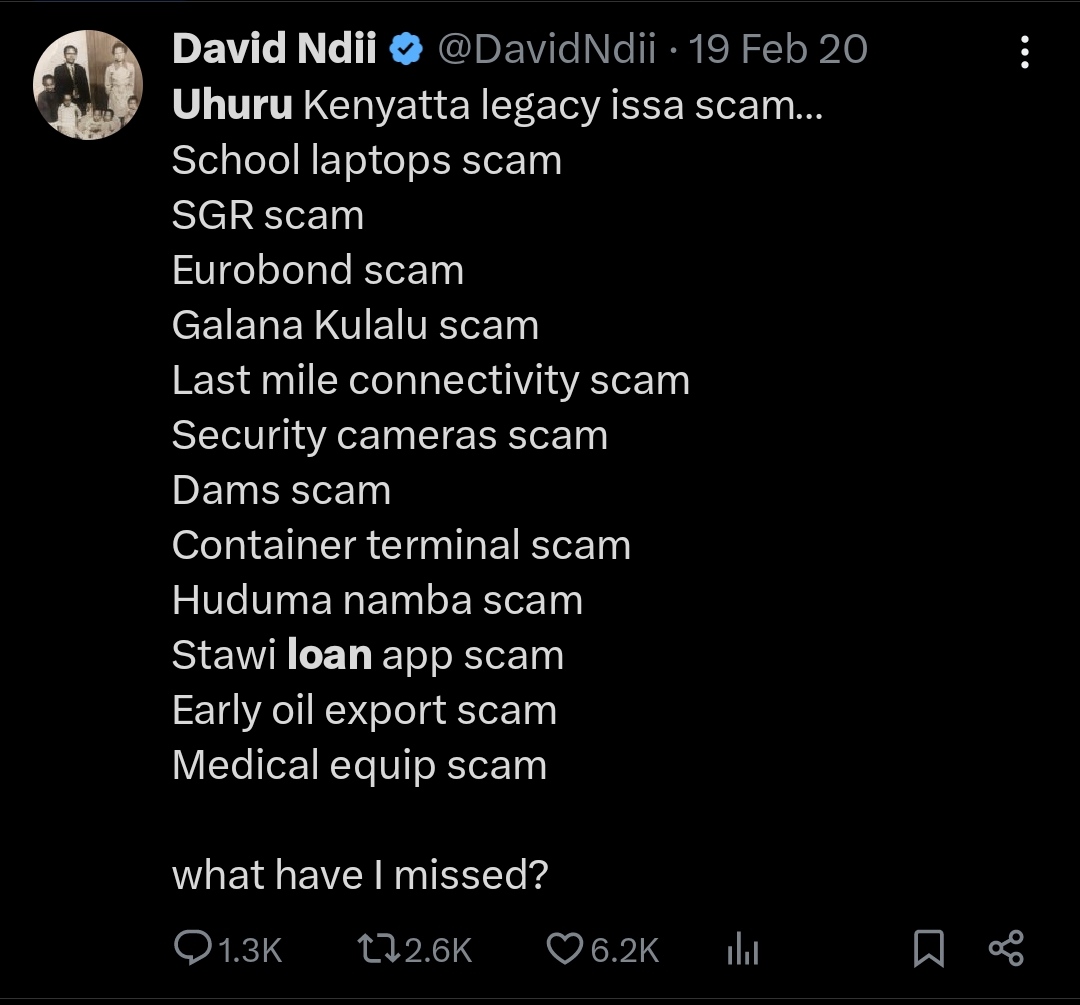Open the share icon options
This screenshot has width=1080, height=1005.
1005,948
